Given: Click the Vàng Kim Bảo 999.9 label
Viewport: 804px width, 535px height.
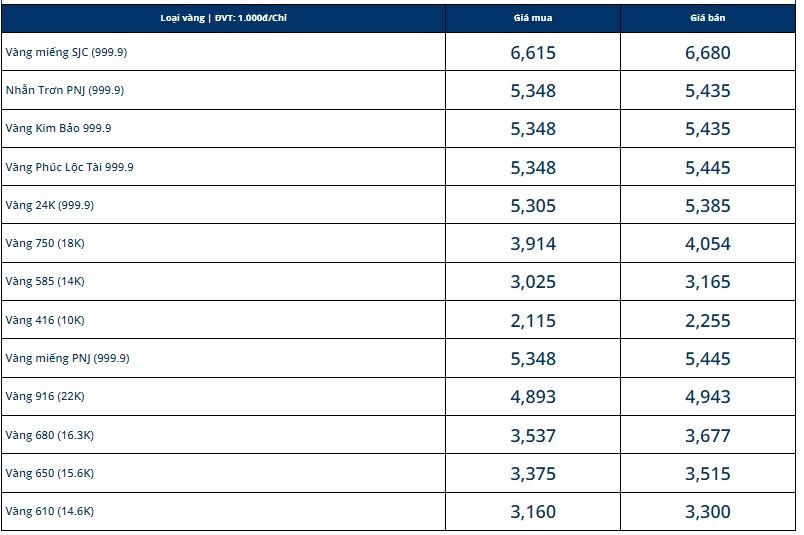Looking at the screenshot, I should [x=58, y=128].
